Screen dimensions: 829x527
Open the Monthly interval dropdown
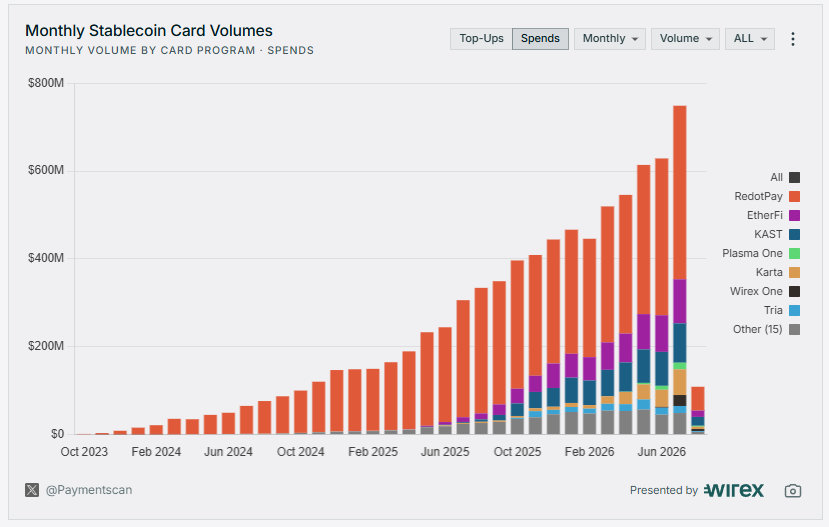(x=610, y=39)
